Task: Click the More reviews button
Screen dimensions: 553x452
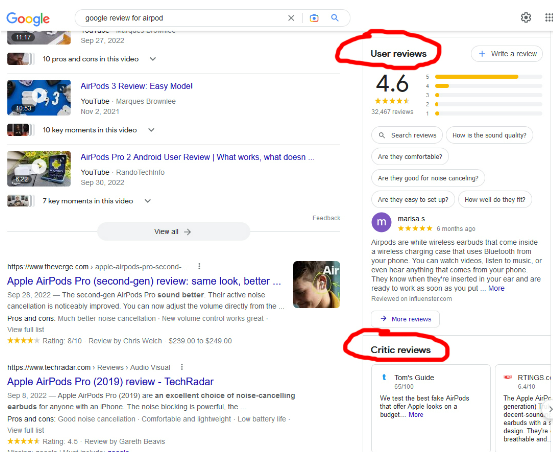Action: [x=405, y=319]
